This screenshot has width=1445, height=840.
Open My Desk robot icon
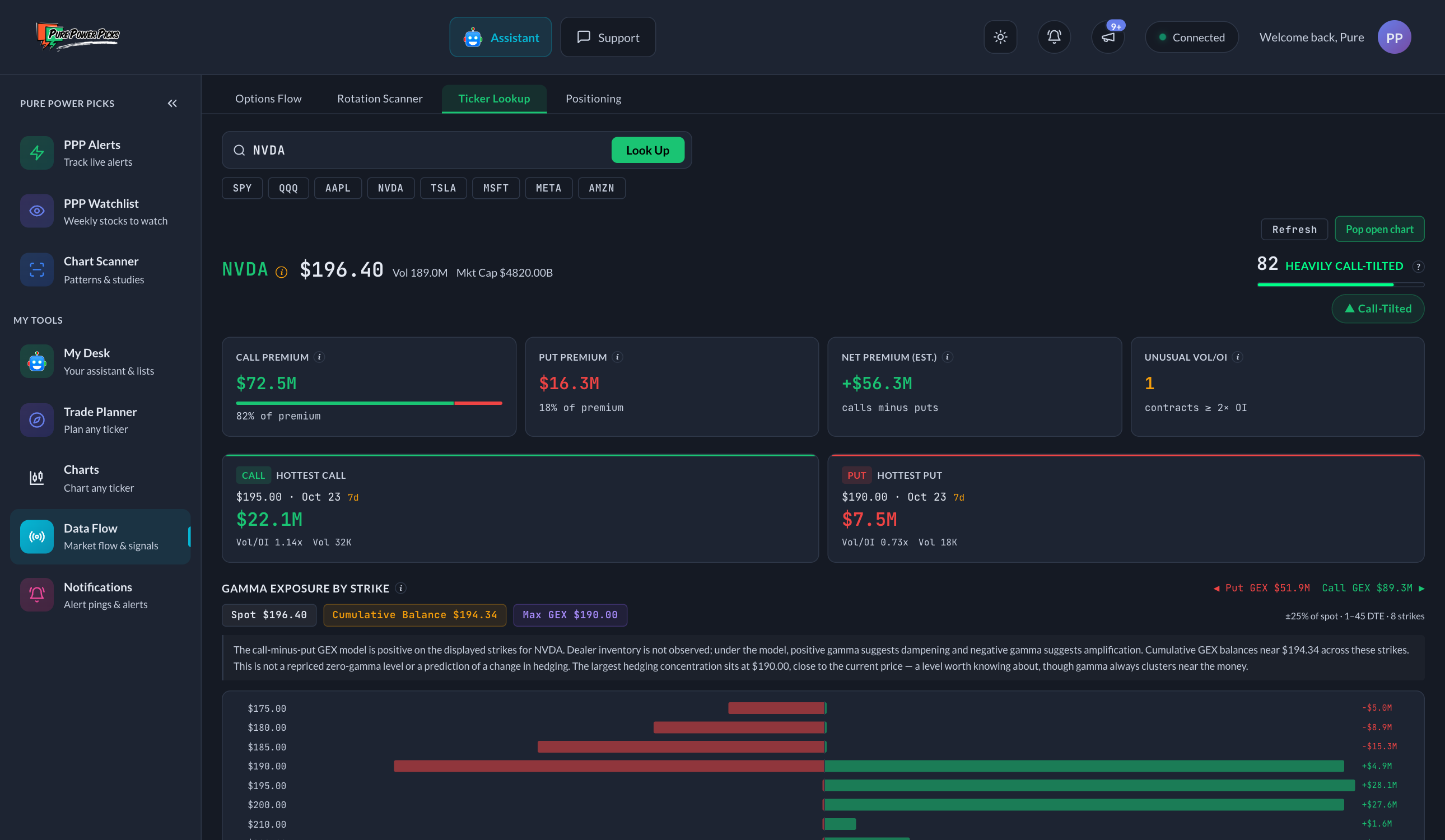tap(37, 361)
